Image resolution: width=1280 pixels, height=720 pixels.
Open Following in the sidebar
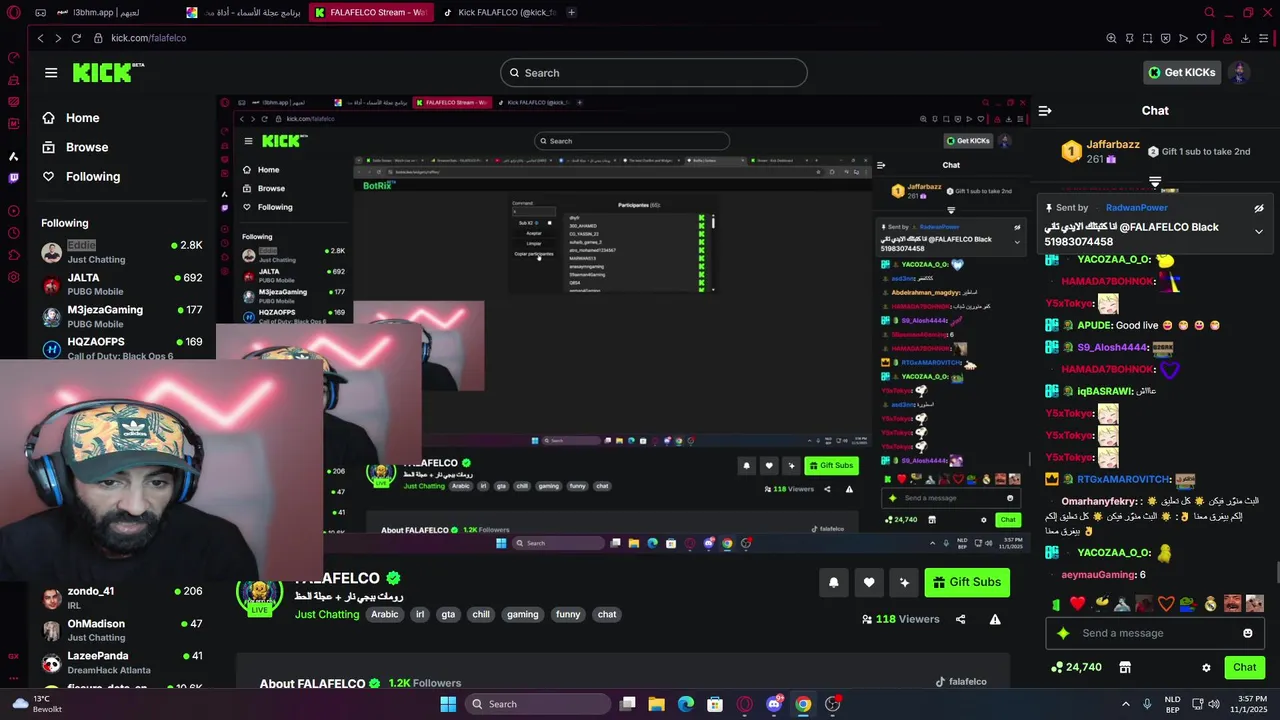[x=81, y=176]
